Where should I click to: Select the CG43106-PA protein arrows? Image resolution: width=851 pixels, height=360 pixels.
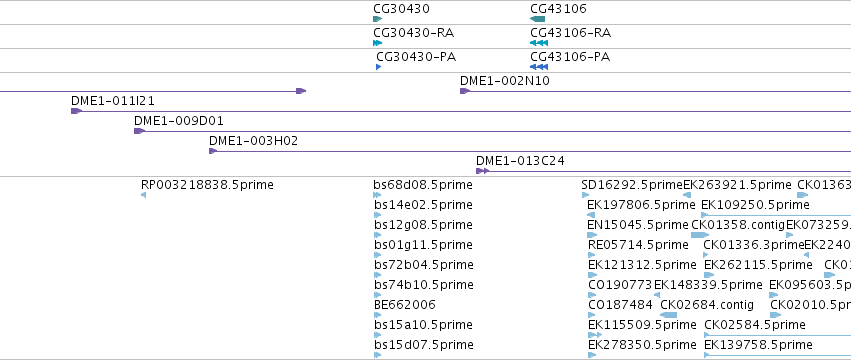pos(539,67)
